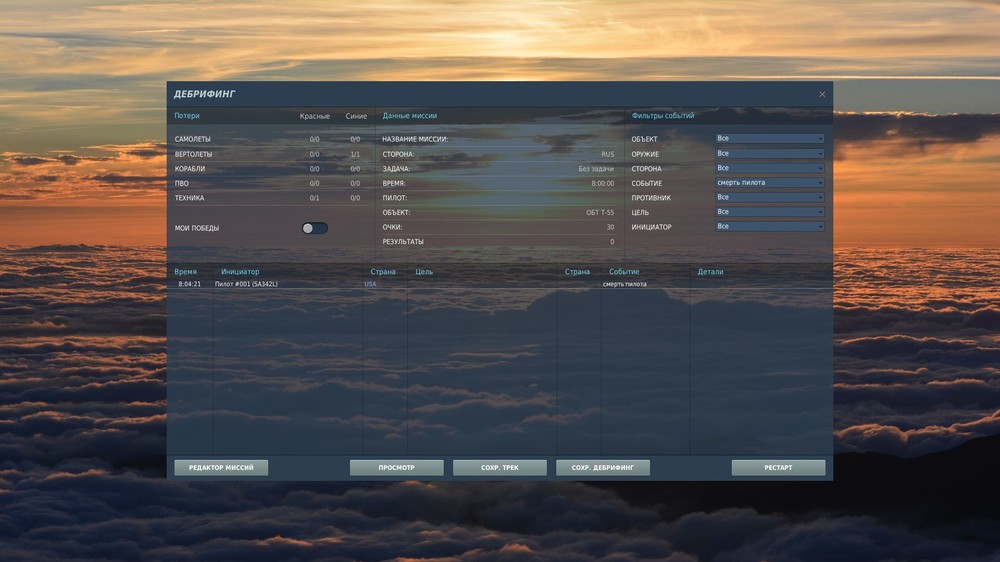Viewport: 1000px width, 562px height.
Task: Restart mission with РЕСТАРТ button
Action: [x=778, y=468]
